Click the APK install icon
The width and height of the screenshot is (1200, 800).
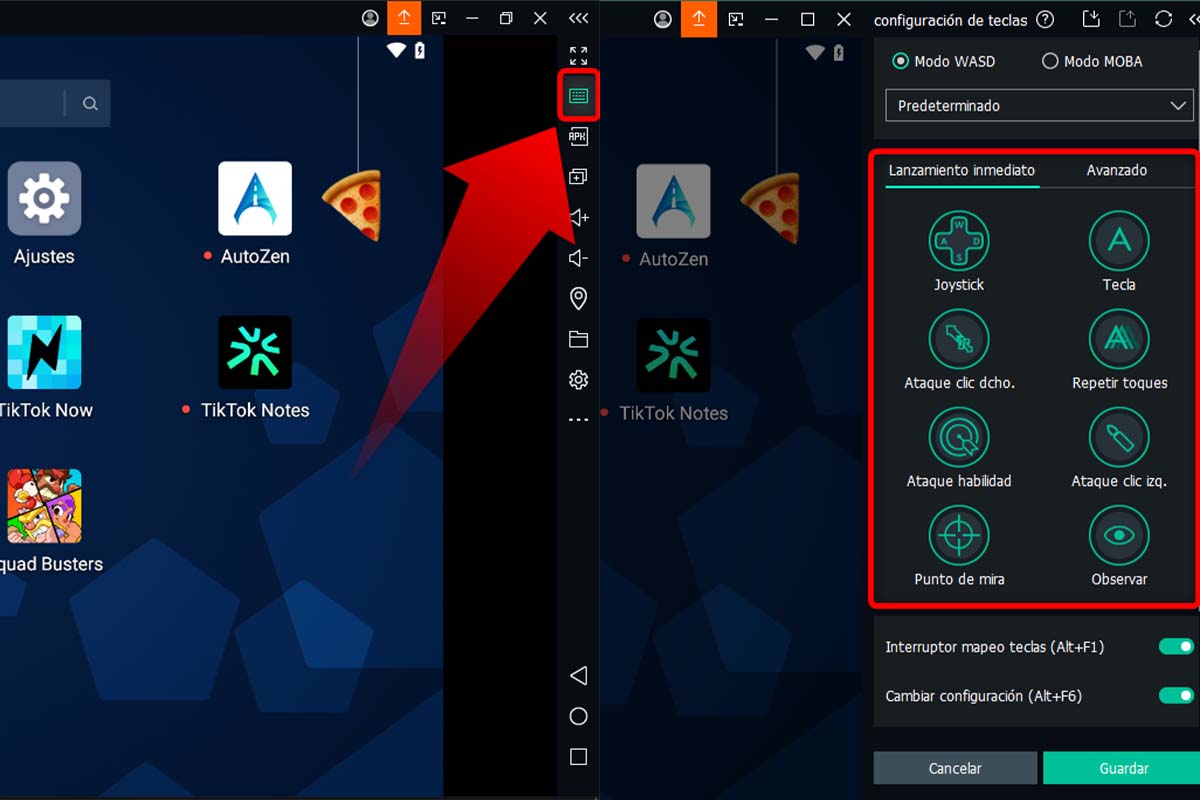(x=578, y=136)
